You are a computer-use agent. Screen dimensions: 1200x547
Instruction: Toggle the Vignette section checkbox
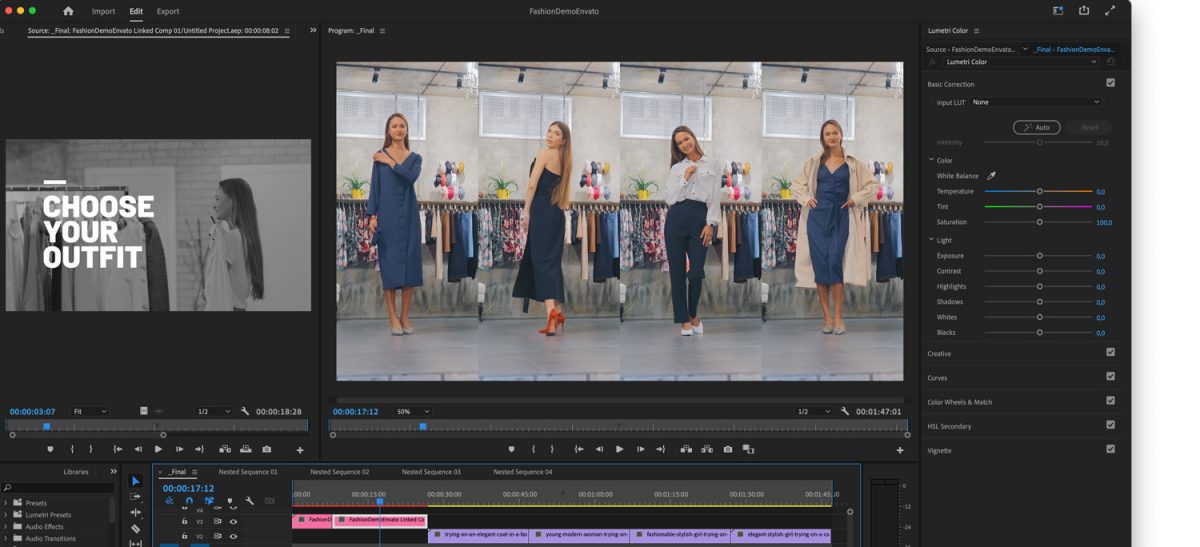1110,449
